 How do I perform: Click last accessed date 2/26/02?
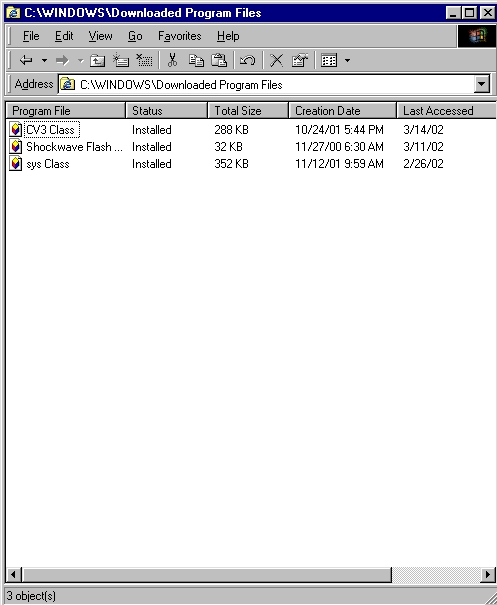coord(423,164)
